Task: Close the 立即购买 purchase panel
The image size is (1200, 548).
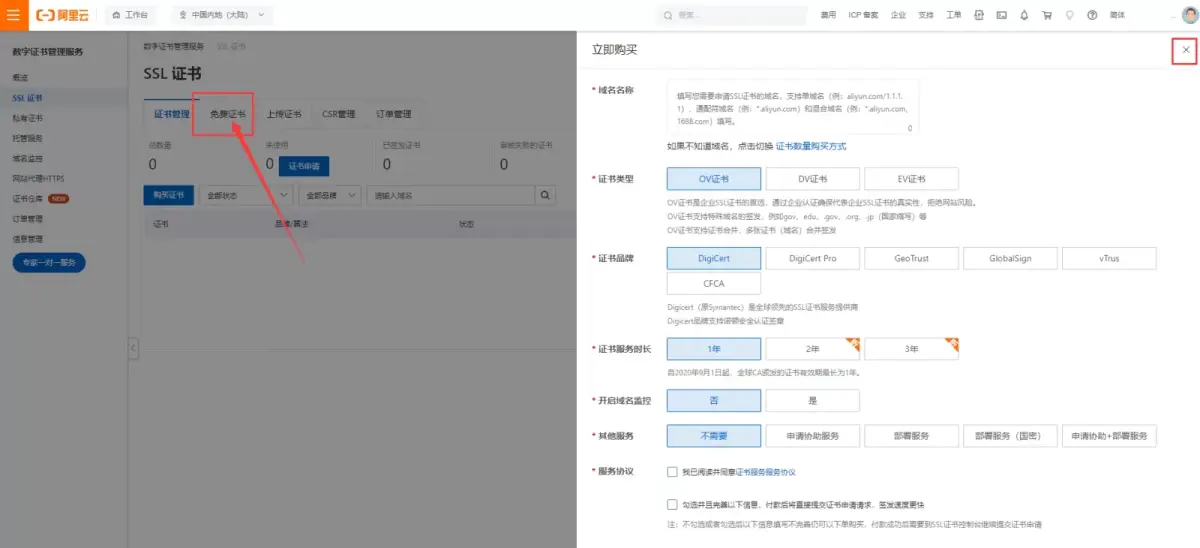Action: pyautogui.click(x=1185, y=50)
